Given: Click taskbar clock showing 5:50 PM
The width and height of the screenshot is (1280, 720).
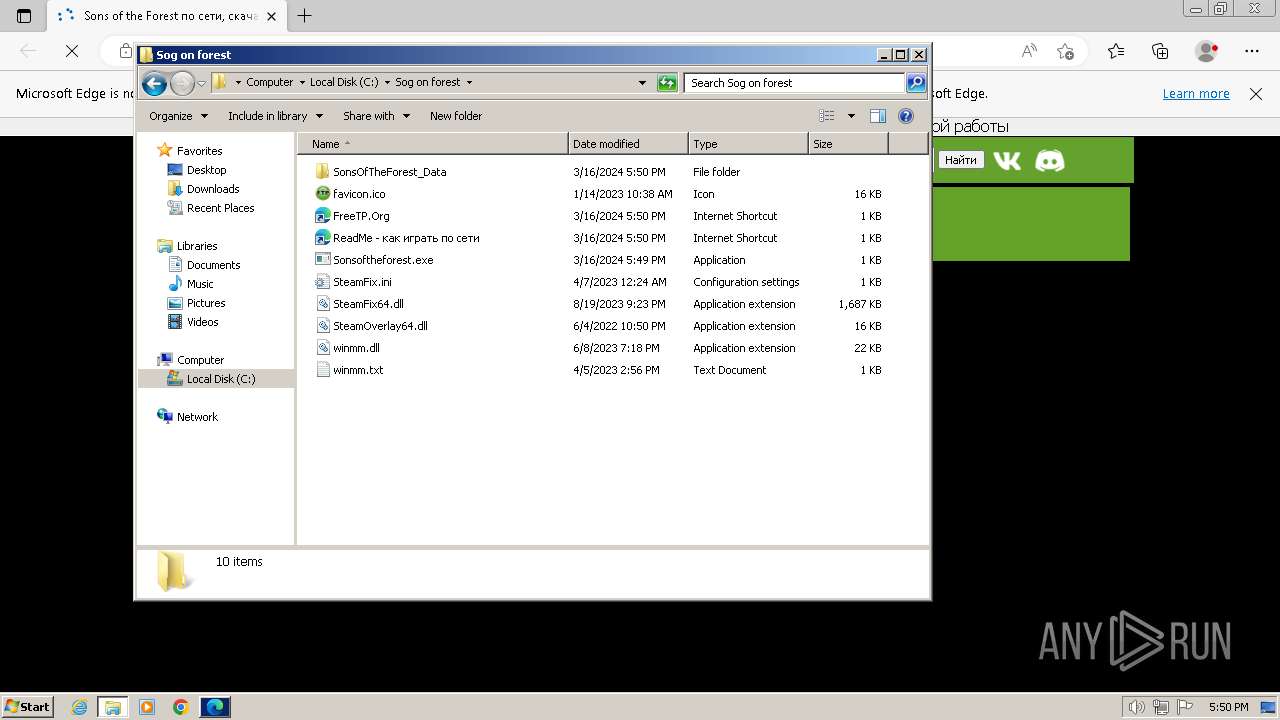Looking at the screenshot, I should 1228,707.
